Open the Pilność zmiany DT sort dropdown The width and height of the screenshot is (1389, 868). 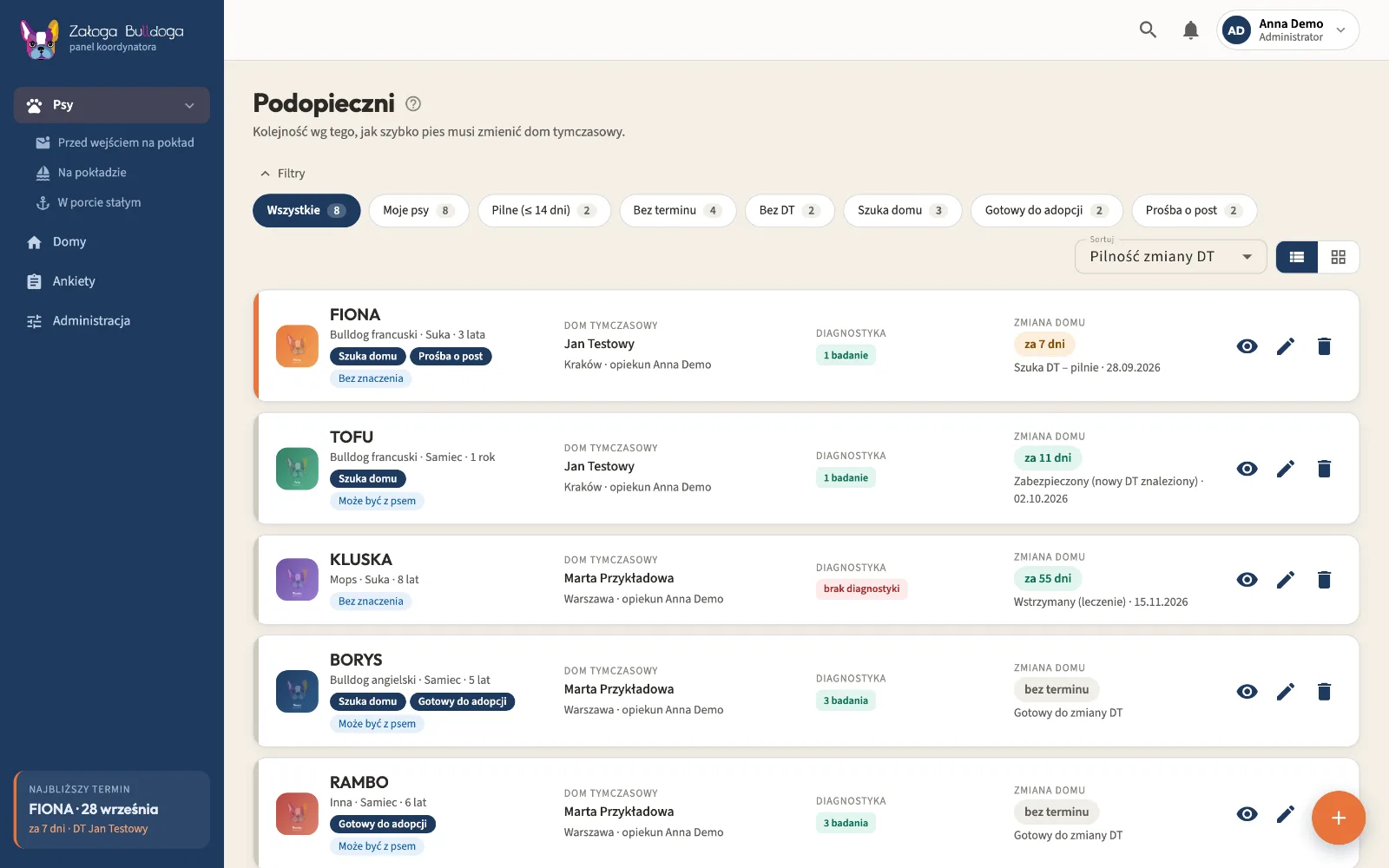[1171, 257]
